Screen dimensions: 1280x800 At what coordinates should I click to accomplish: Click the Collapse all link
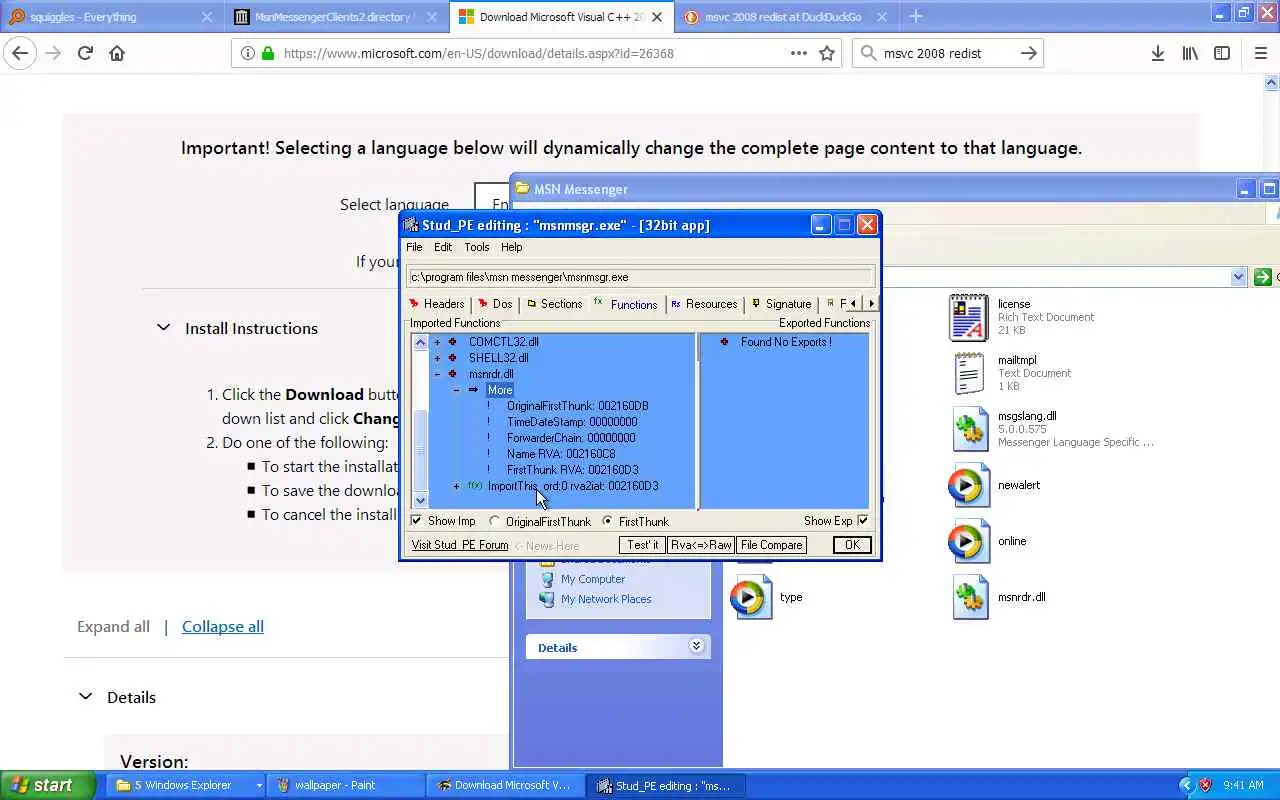point(223,626)
